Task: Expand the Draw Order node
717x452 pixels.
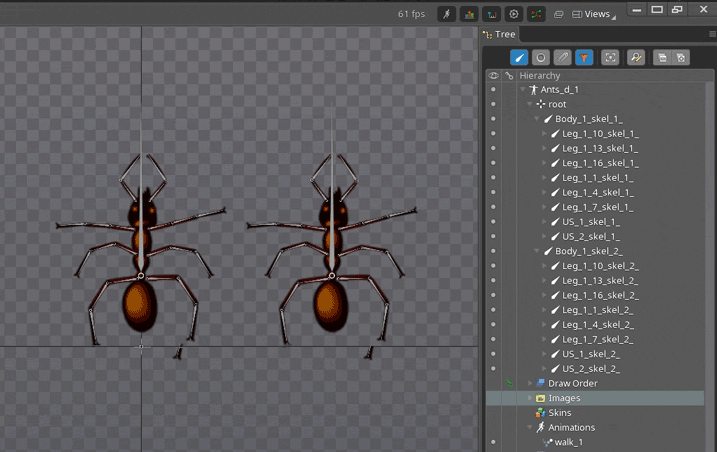Action: (x=530, y=383)
